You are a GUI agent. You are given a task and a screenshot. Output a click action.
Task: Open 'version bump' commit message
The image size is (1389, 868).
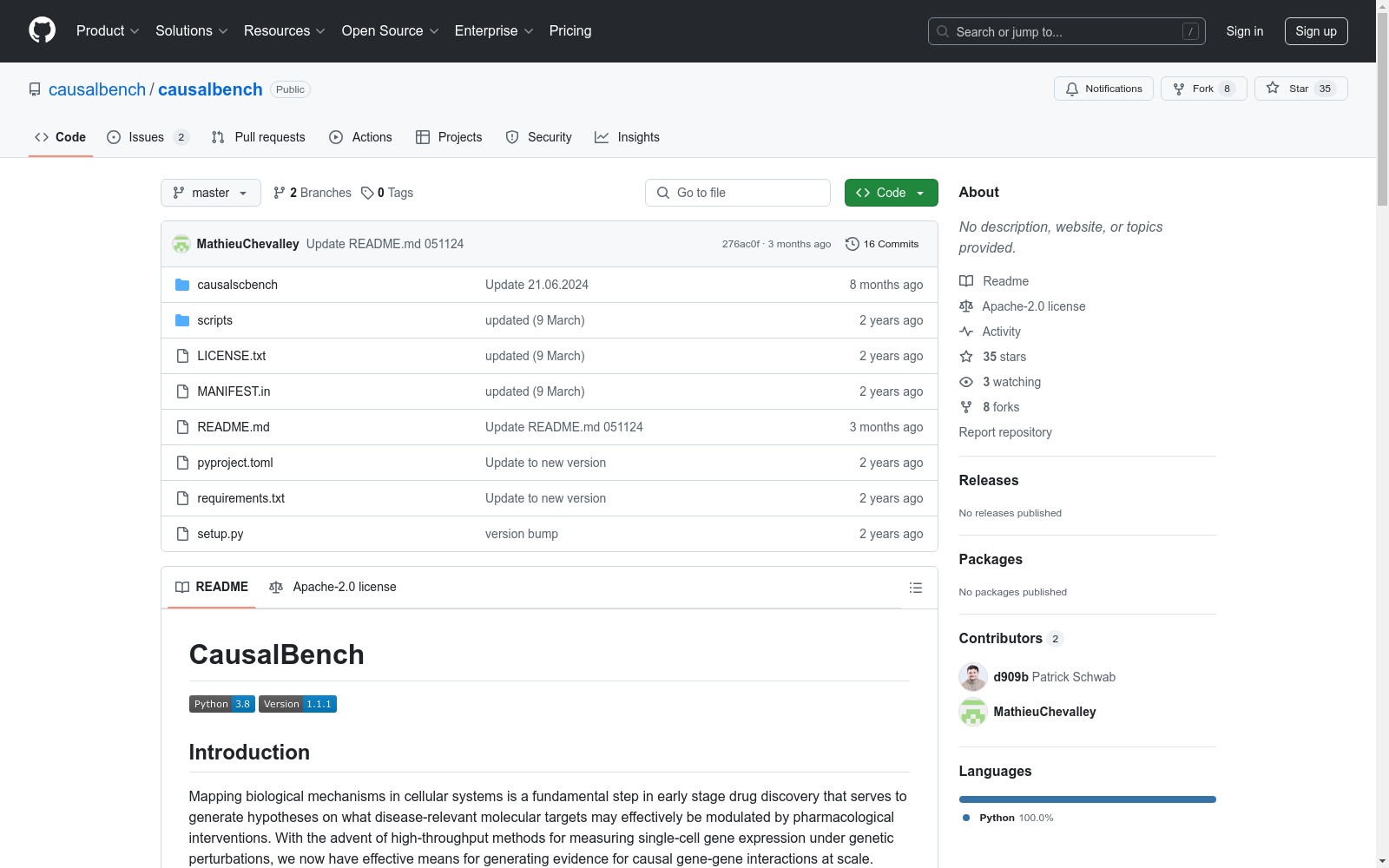click(x=522, y=534)
